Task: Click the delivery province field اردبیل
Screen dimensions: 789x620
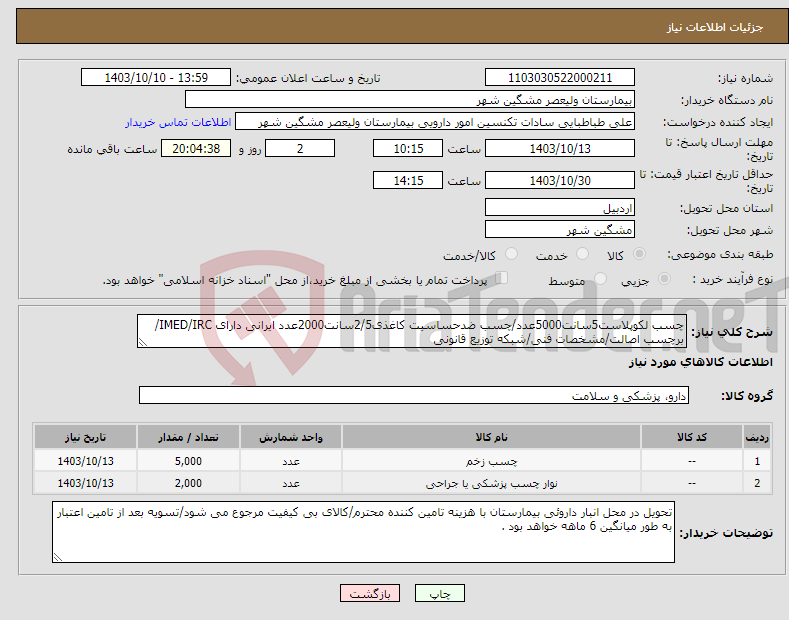Action: [x=560, y=207]
